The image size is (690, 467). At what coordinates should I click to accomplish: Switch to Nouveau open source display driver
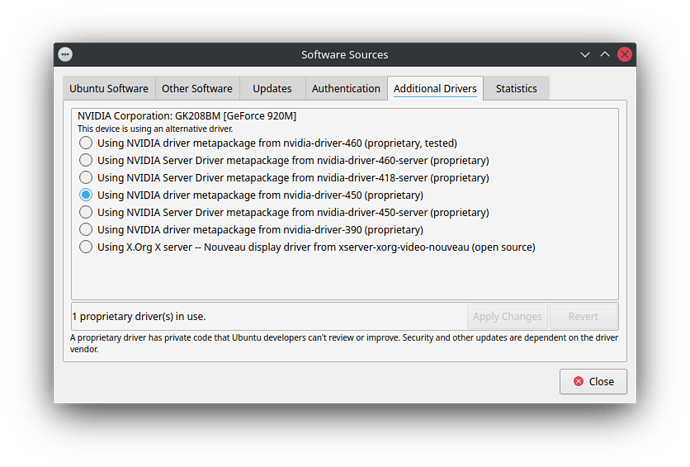pos(86,247)
